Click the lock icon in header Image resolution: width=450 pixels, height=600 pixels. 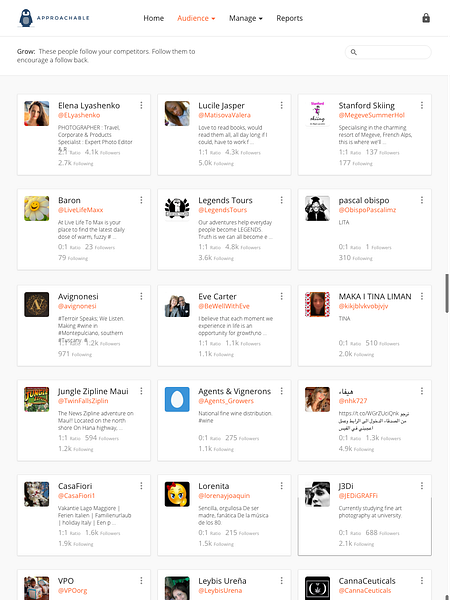(x=426, y=18)
